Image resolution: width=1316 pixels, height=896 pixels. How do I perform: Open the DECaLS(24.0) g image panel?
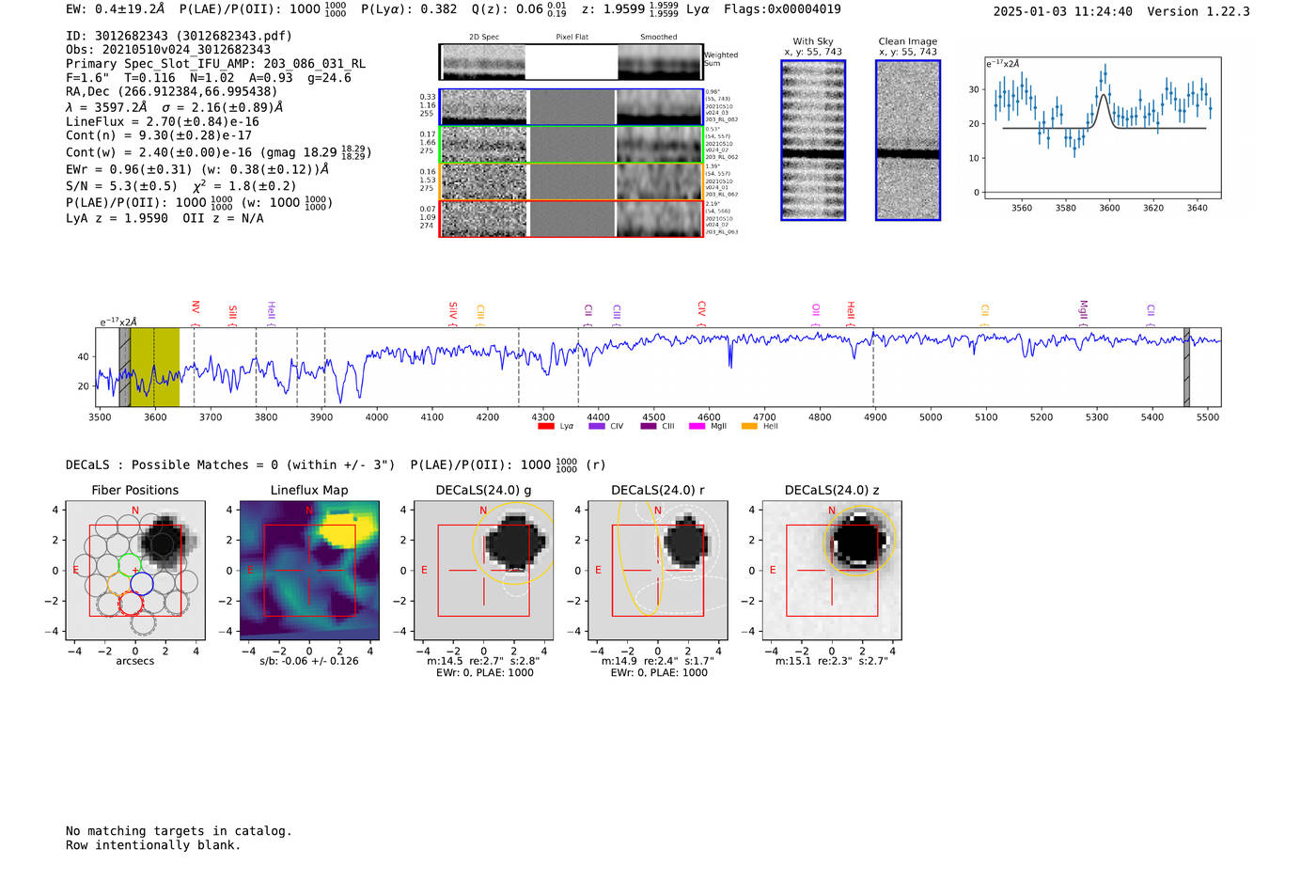tap(483, 571)
